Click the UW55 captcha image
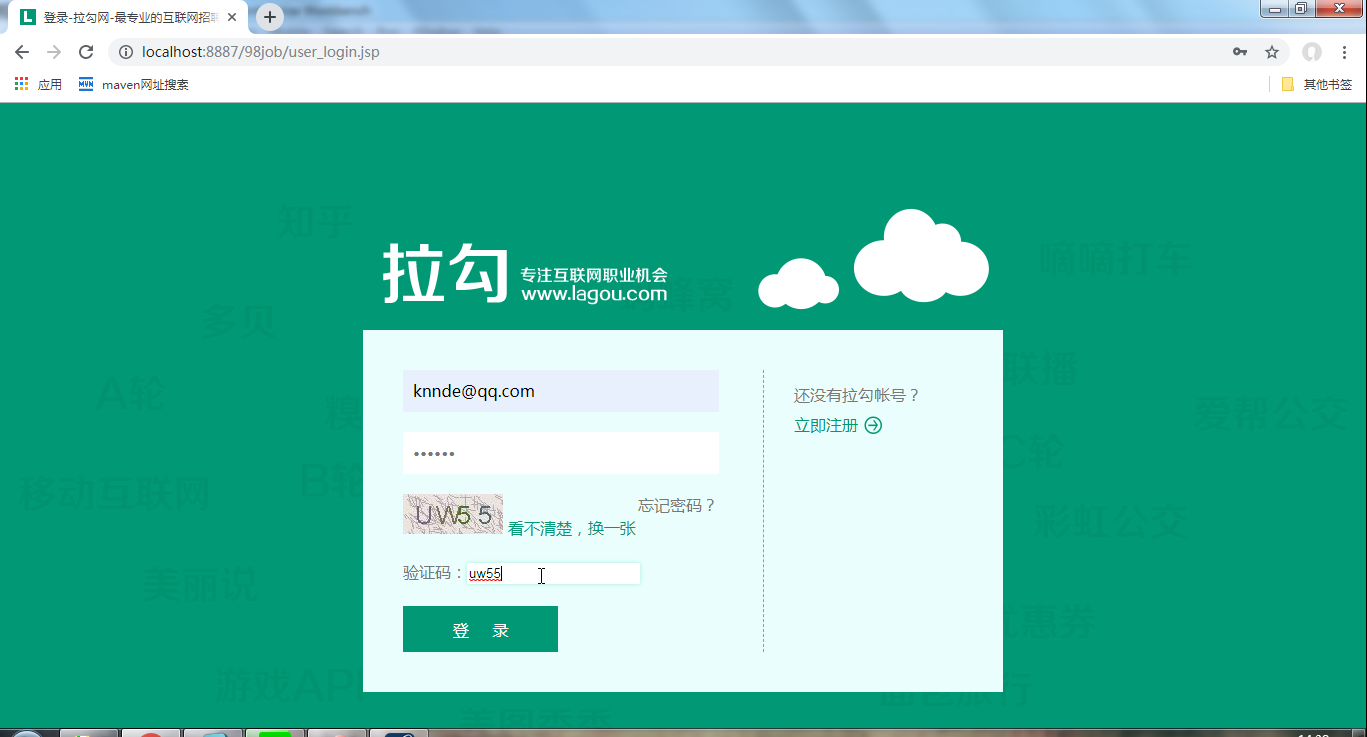1367x737 pixels. 453,514
